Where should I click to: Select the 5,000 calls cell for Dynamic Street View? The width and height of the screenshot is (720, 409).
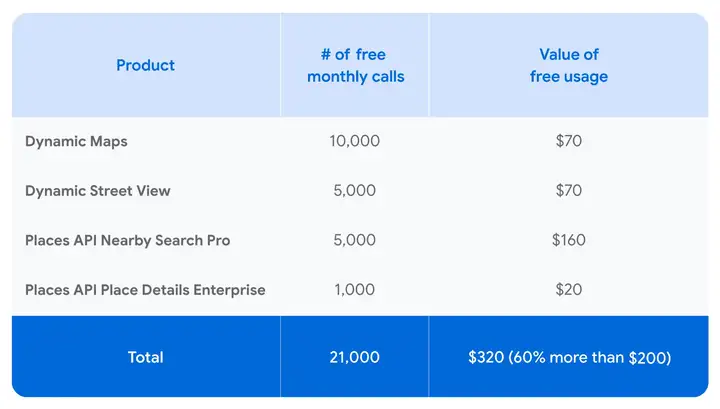click(x=354, y=191)
